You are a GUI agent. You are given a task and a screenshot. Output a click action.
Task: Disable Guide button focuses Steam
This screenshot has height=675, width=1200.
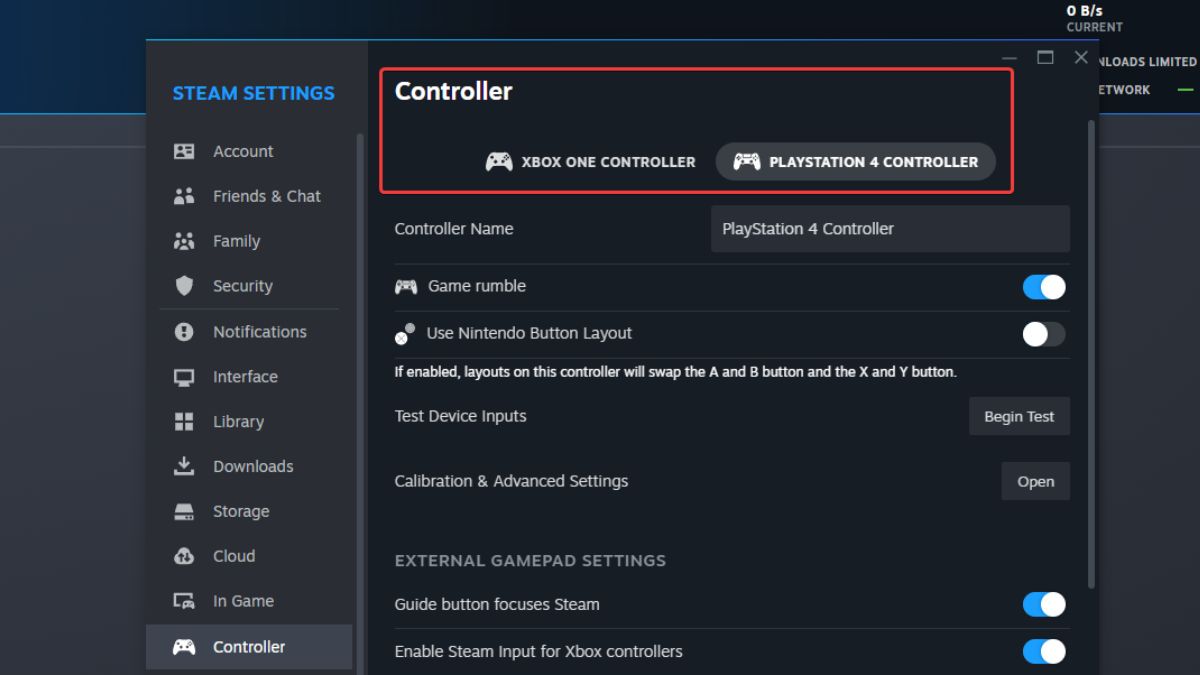click(x=1044, y=604)
